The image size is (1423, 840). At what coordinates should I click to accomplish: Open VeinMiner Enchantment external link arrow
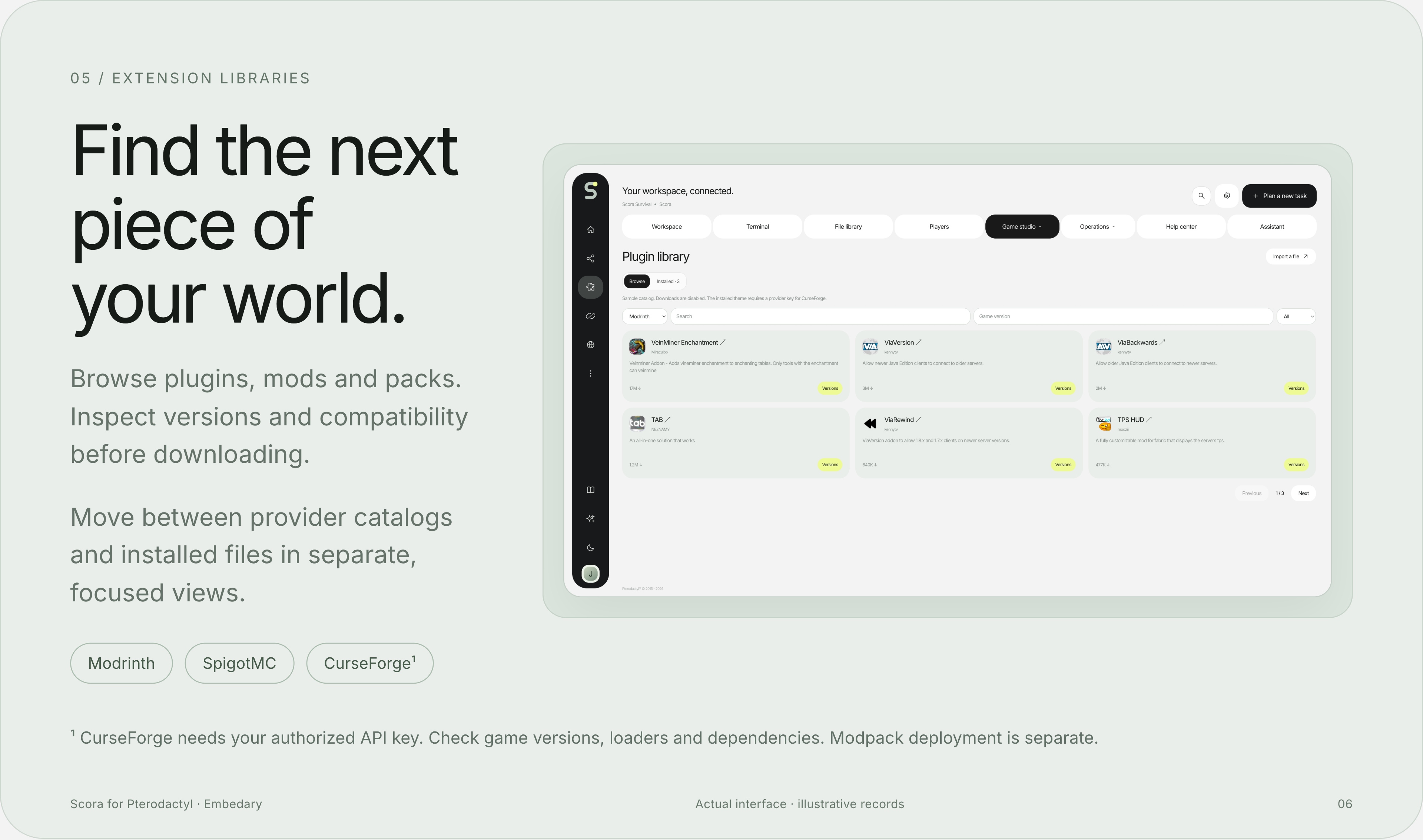click(x=723, y=342)
